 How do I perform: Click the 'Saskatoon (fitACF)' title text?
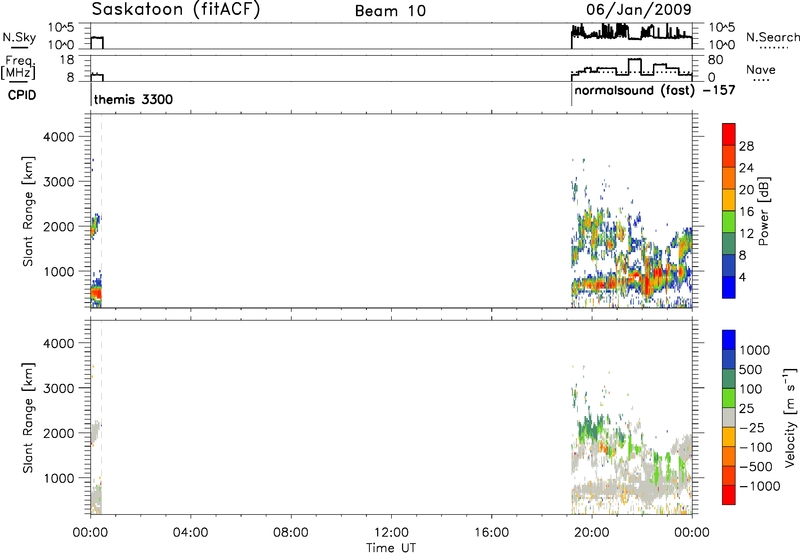(176, 10)
